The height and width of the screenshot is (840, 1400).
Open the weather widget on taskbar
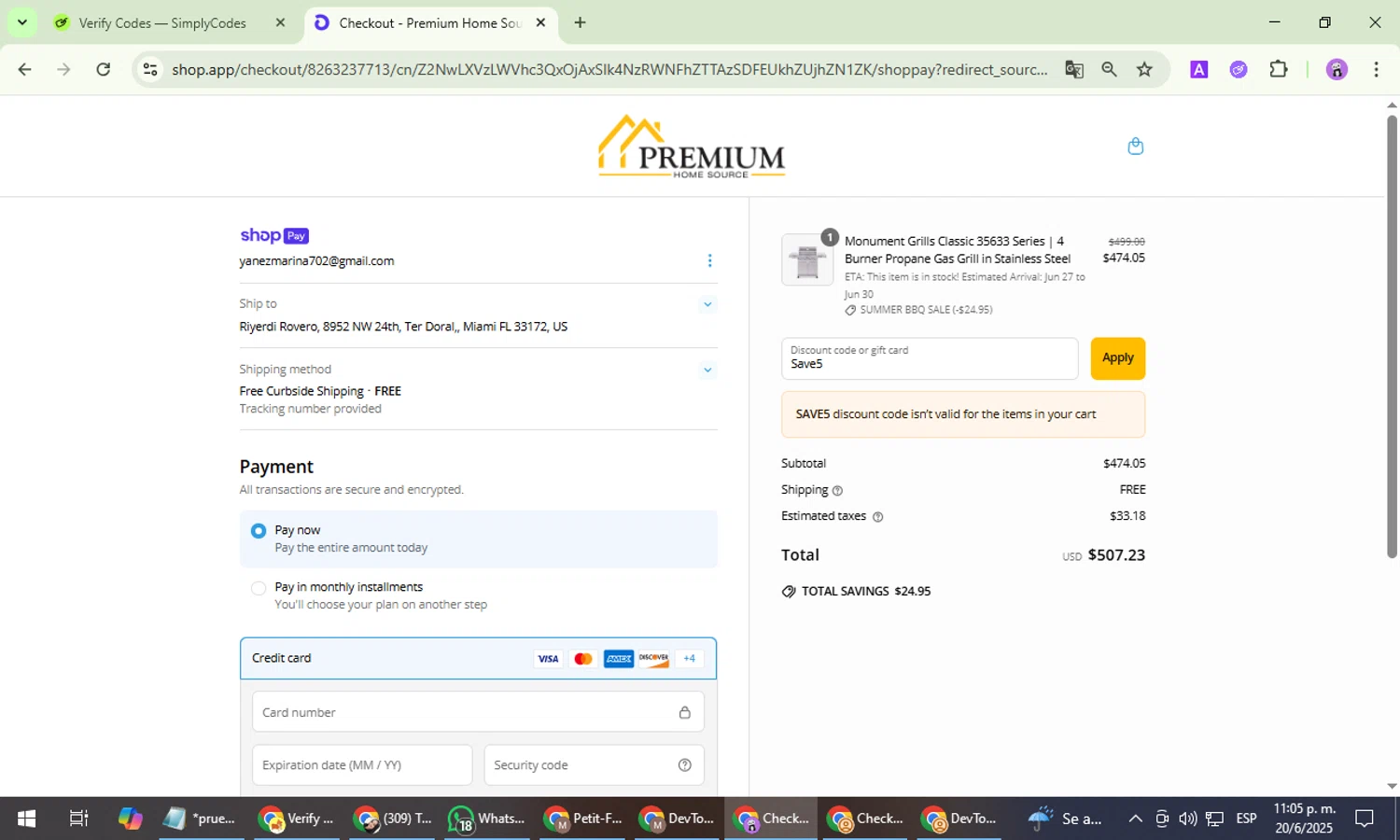1065,819
